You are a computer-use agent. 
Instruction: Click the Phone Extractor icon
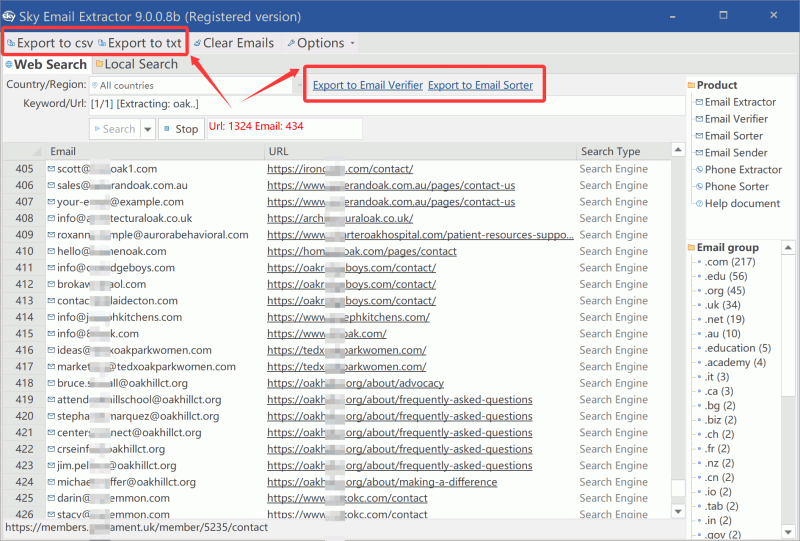[x=699, y=169]
